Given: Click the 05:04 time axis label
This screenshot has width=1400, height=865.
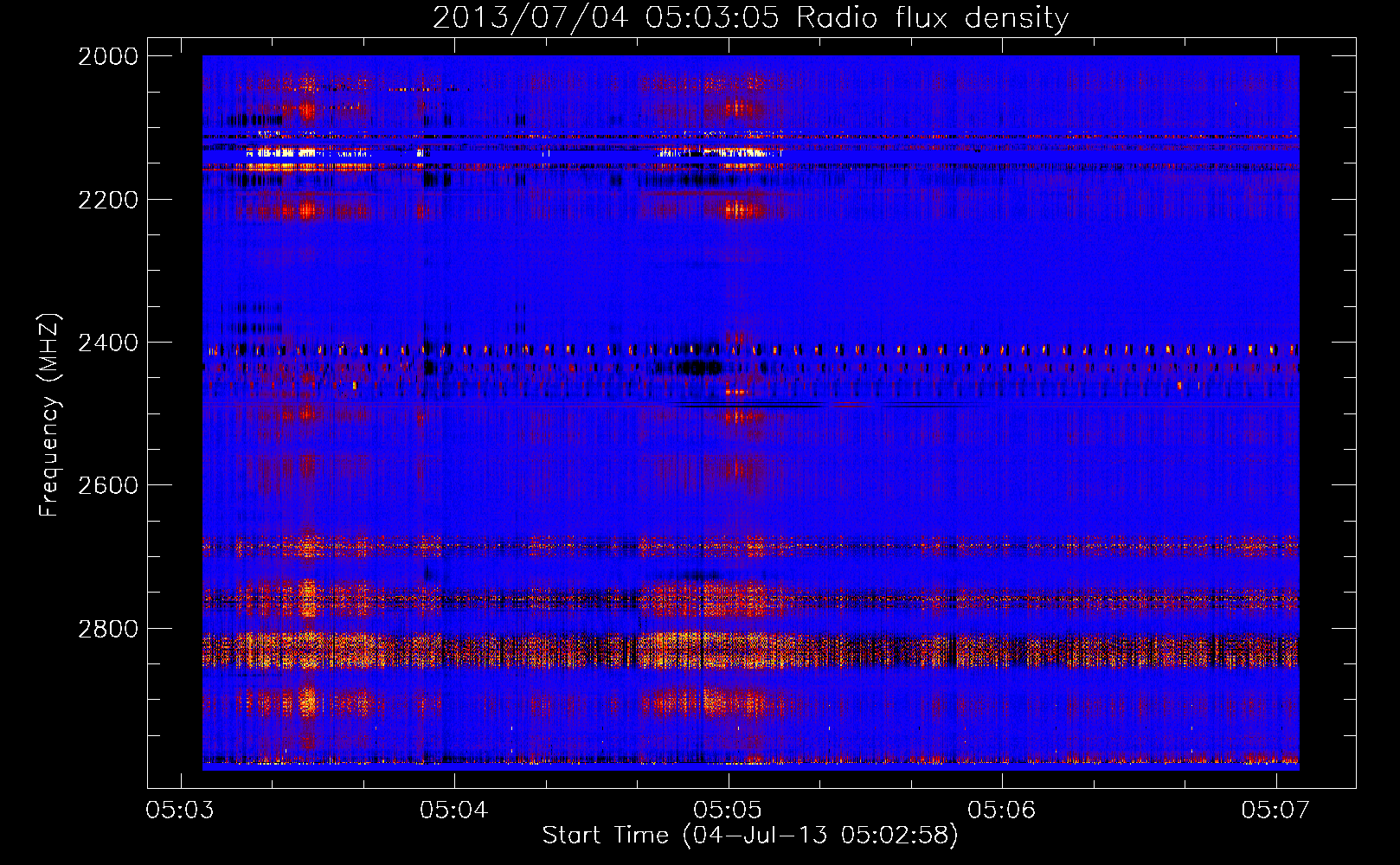Looking at the screenshot, I should tap(453, 810).
